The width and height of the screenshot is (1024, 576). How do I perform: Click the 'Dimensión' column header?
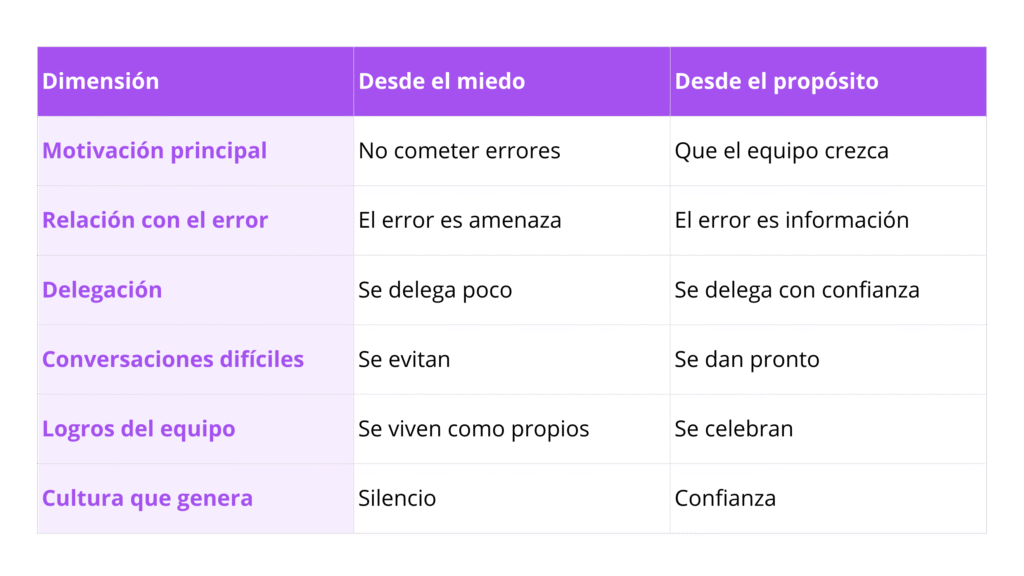(100, 82)
